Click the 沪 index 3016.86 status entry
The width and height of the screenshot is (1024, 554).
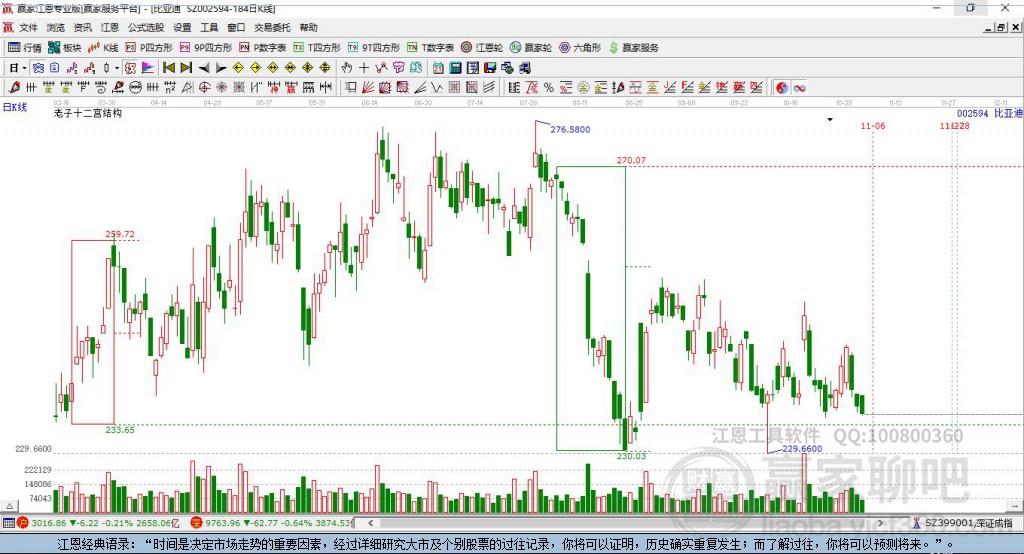(98, 523)
